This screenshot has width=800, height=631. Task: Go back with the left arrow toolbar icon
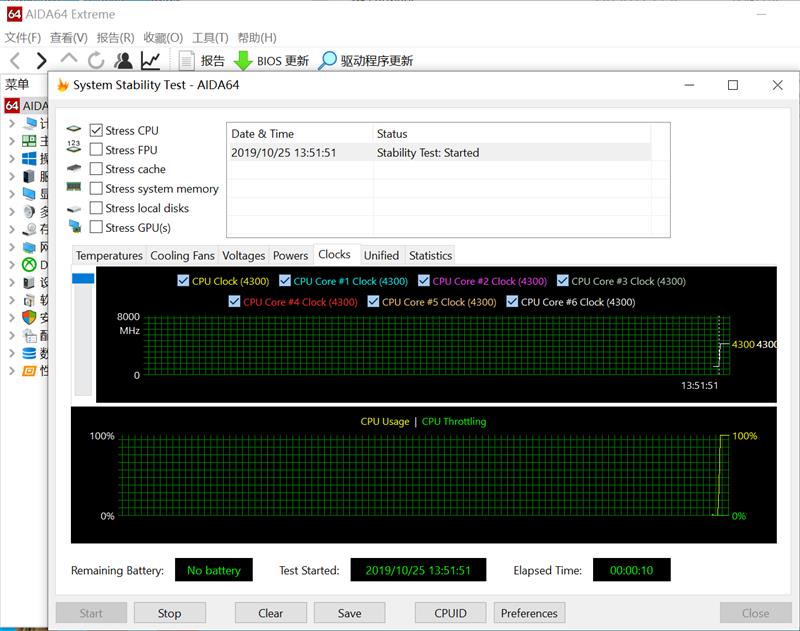(x=15, y=61)
